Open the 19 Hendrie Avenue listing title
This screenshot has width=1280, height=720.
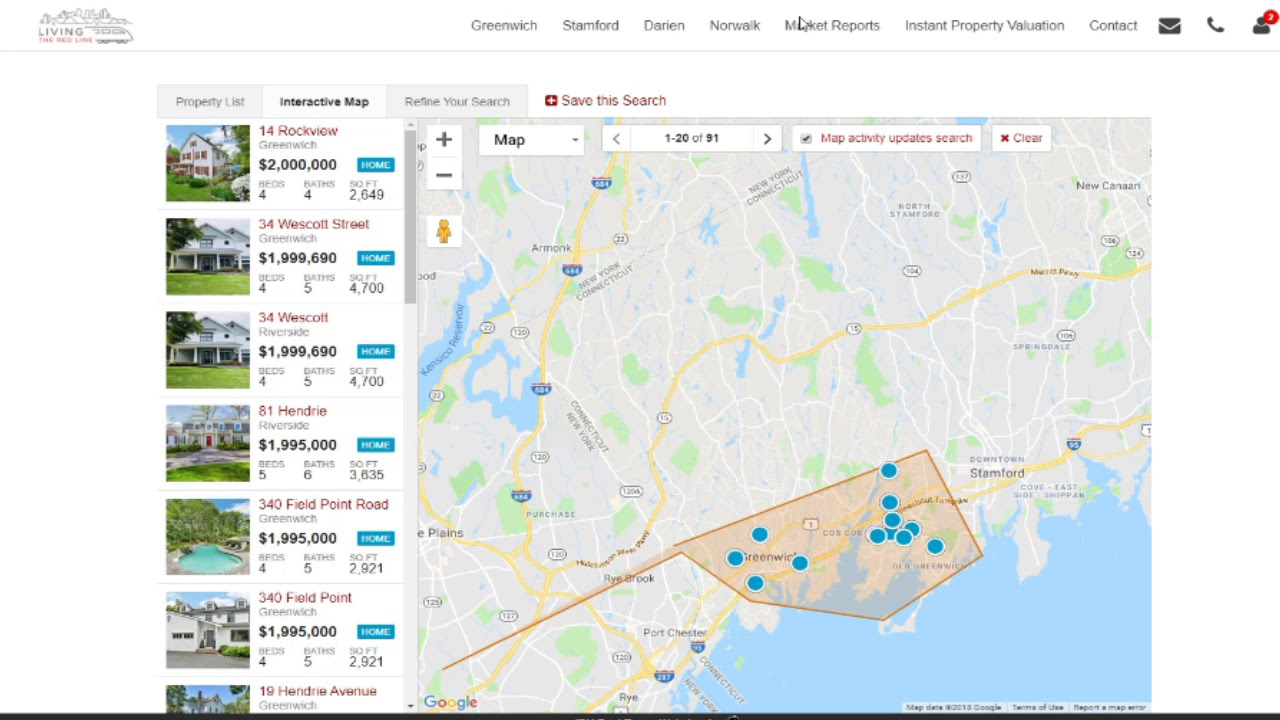[317, 691]
